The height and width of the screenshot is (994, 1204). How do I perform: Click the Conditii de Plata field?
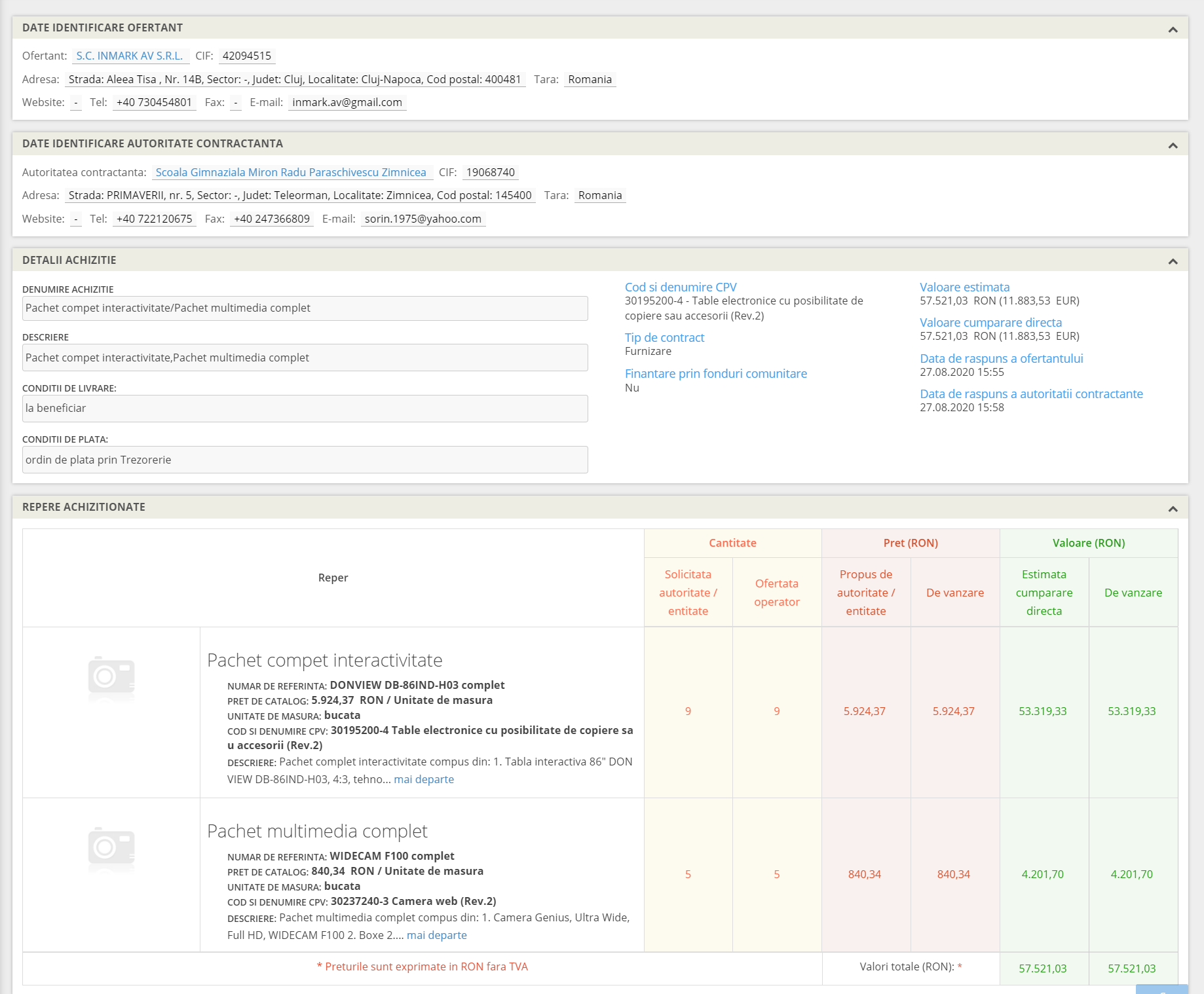point(305,460)
